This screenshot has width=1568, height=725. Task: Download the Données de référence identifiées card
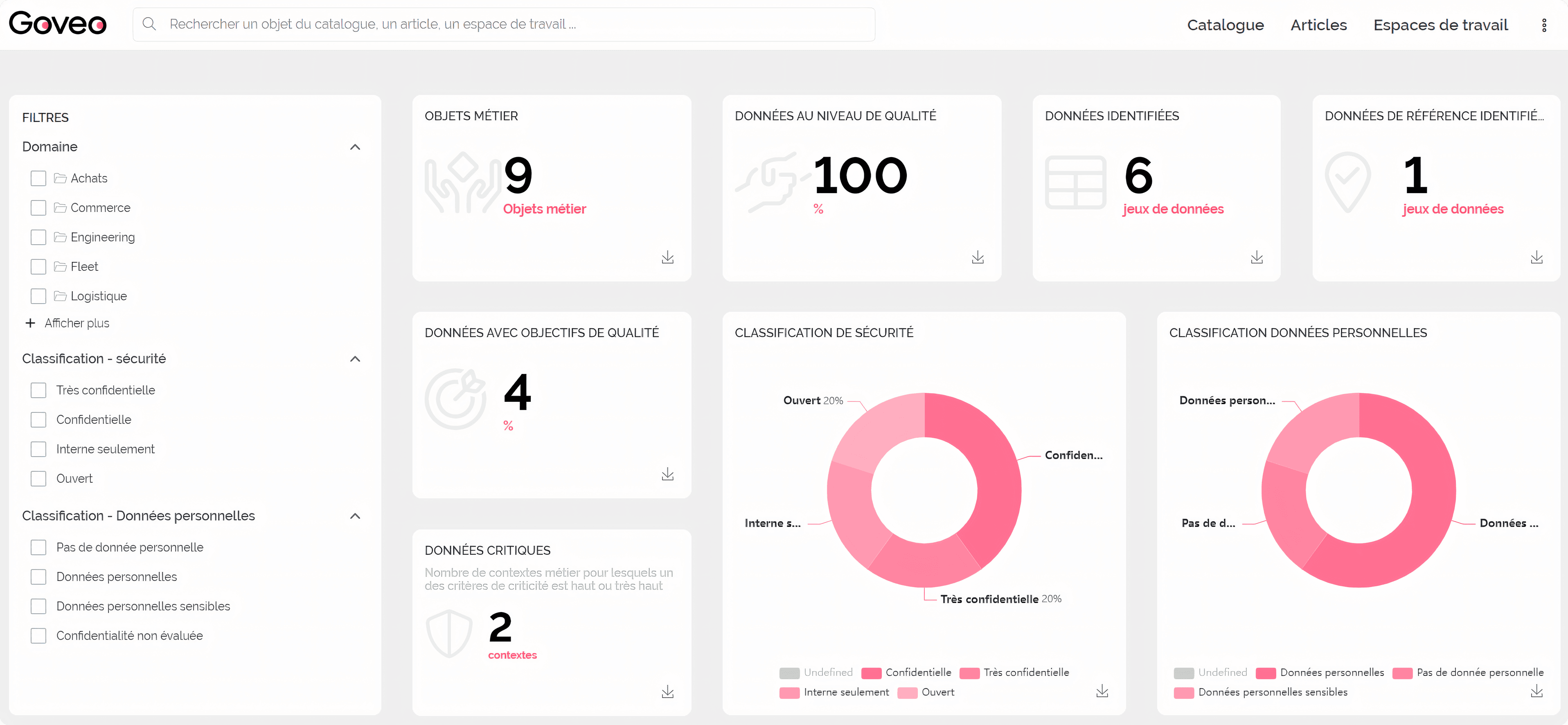pyautogui.click(x=1536, y=257)
